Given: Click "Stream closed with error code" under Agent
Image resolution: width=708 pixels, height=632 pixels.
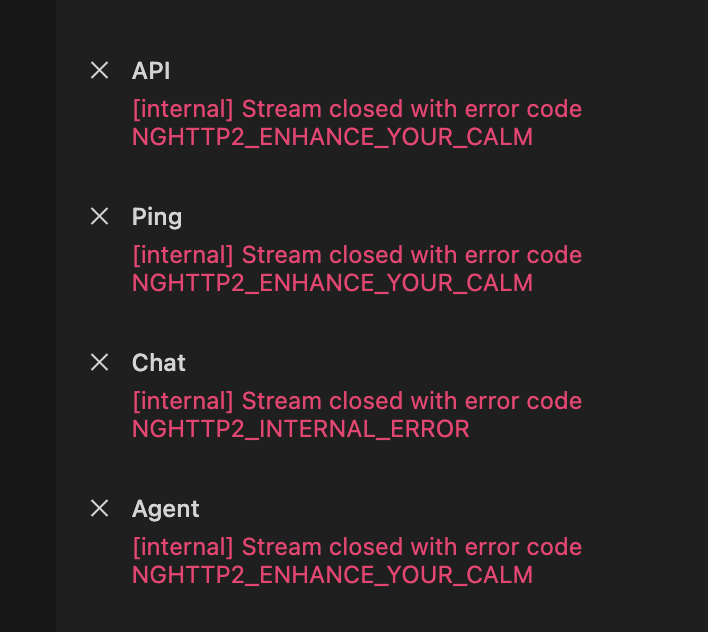Looking at the screenshot, I should coord(411,547).
